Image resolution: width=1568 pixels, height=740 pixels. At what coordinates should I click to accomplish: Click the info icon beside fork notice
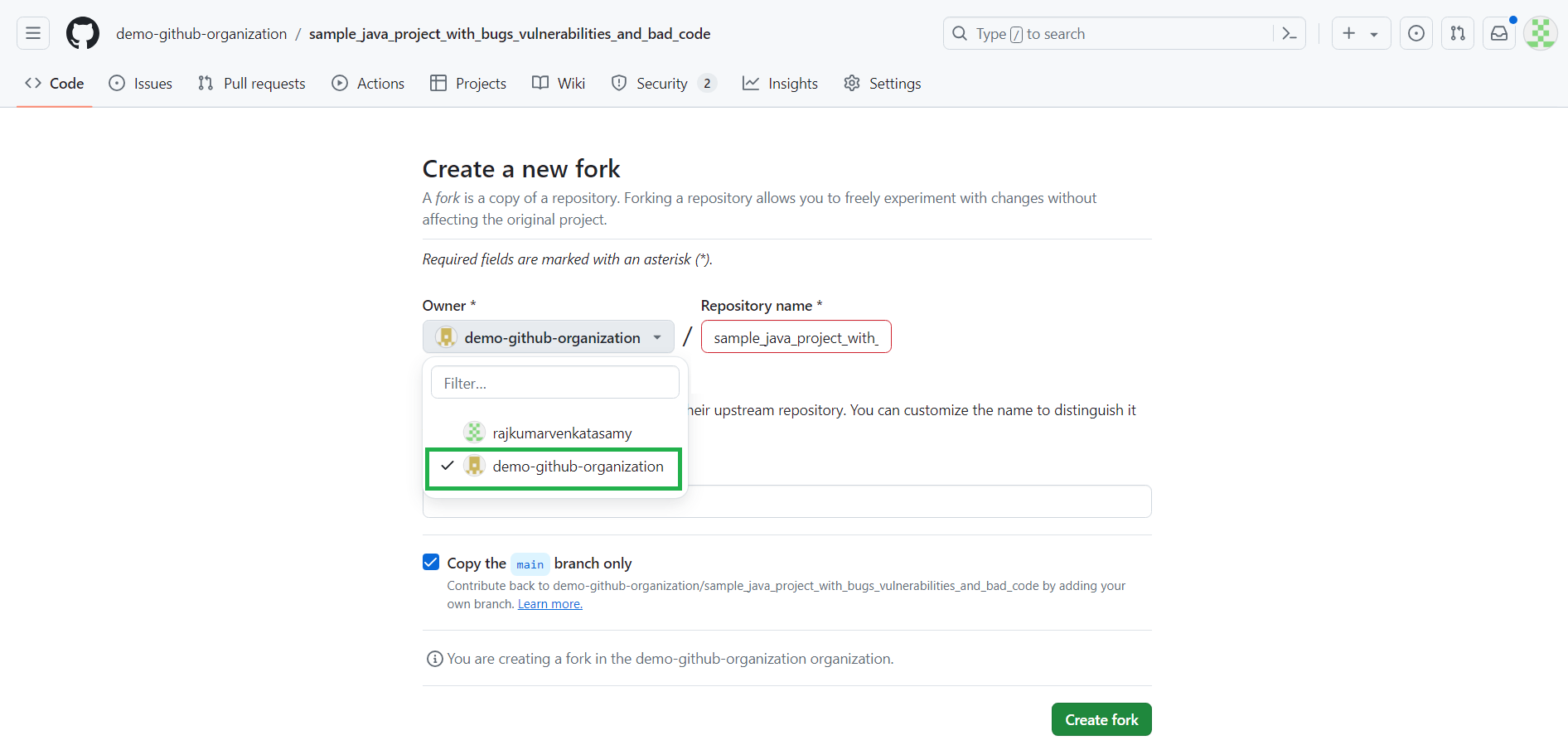[x=434, y=659]
